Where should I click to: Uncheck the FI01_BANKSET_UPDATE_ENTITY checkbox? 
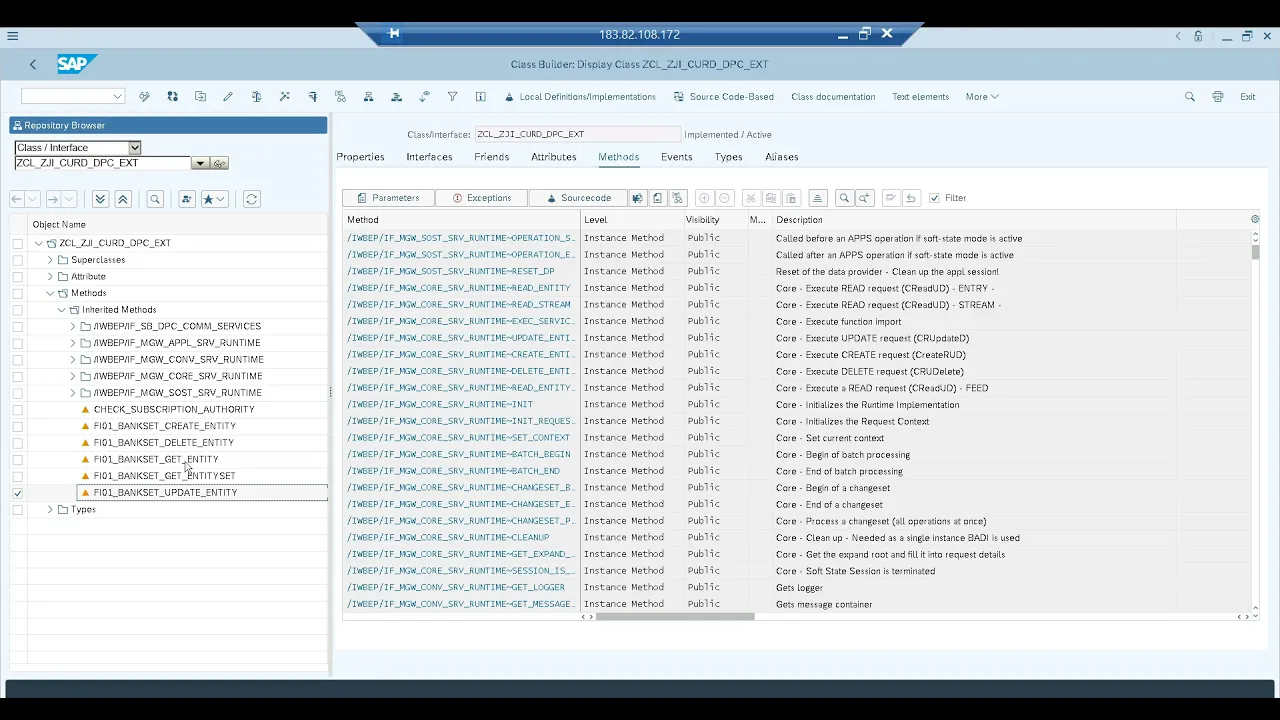click(18, 493)
